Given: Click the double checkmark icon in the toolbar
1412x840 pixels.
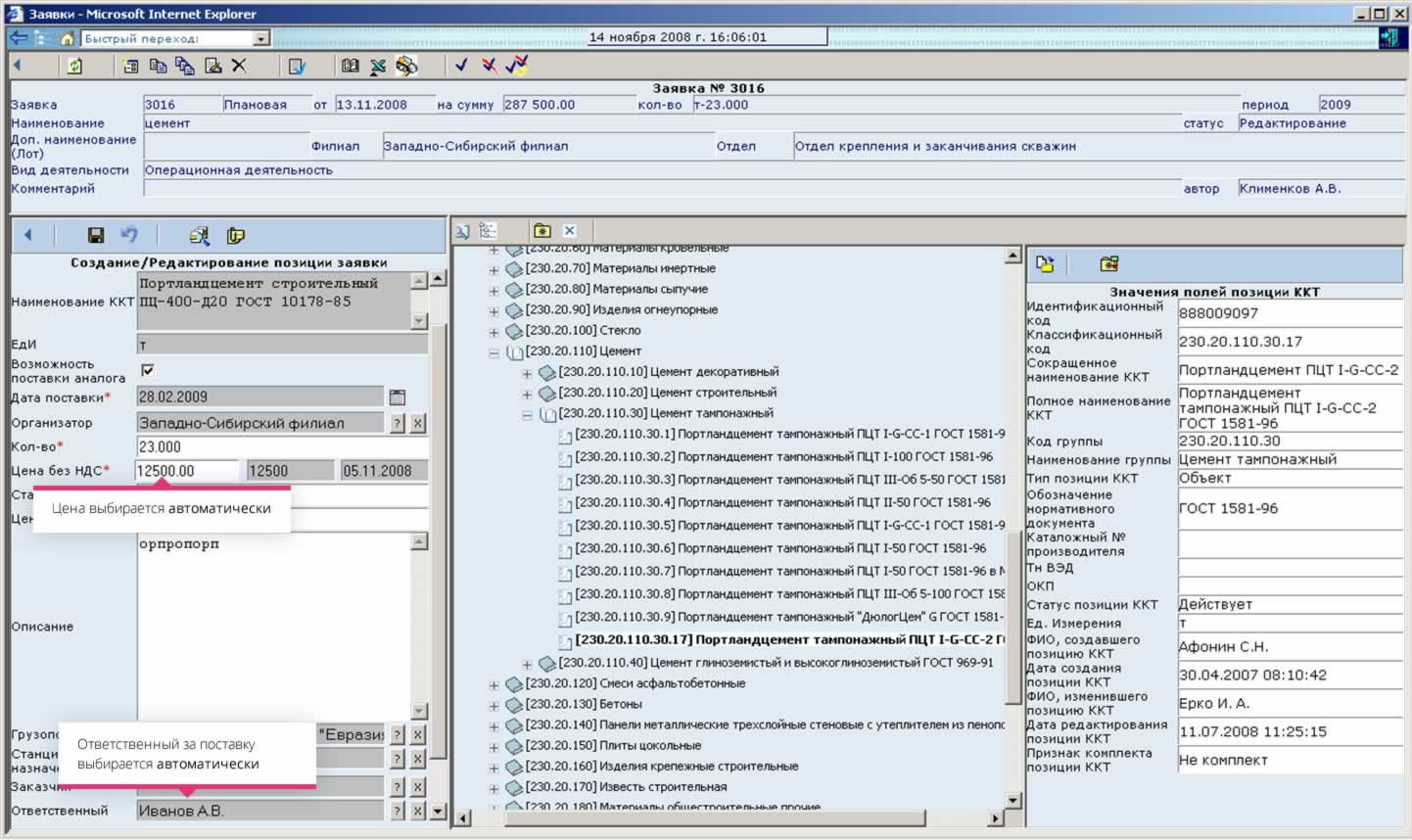Looking at the screenshot, I should click(517, 65).
